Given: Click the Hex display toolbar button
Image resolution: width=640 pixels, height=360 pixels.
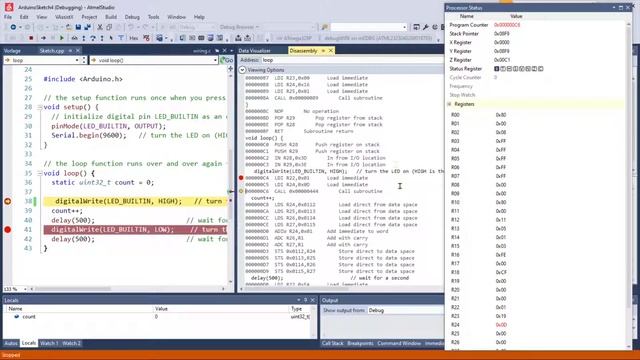Looking at the screenshot, I should point(133,38).
